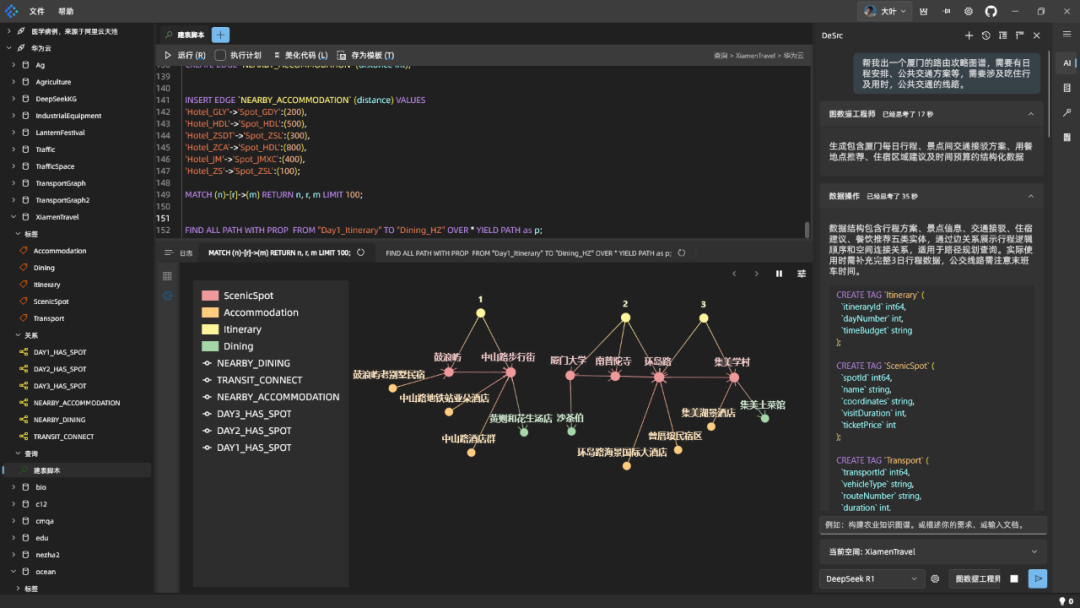Go to next result with right arrow
Screen dimensions: 1080x608
click(756, 273)
